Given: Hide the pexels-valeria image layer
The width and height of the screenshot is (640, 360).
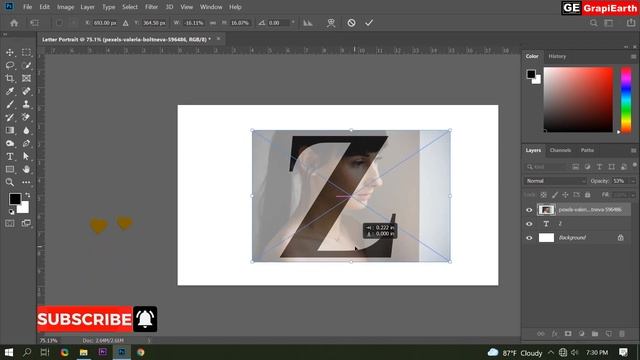Looking at the screenshot, I should coord(529,210).
